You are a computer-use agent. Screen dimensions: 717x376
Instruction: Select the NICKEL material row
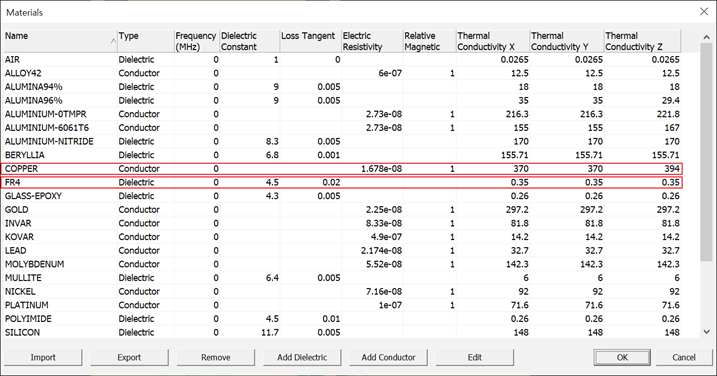click(x=343, y=291)
